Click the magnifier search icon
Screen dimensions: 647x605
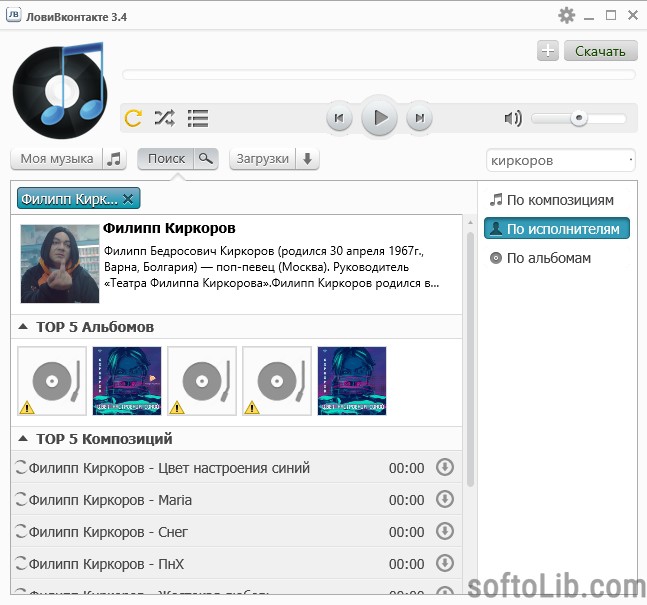205,159
